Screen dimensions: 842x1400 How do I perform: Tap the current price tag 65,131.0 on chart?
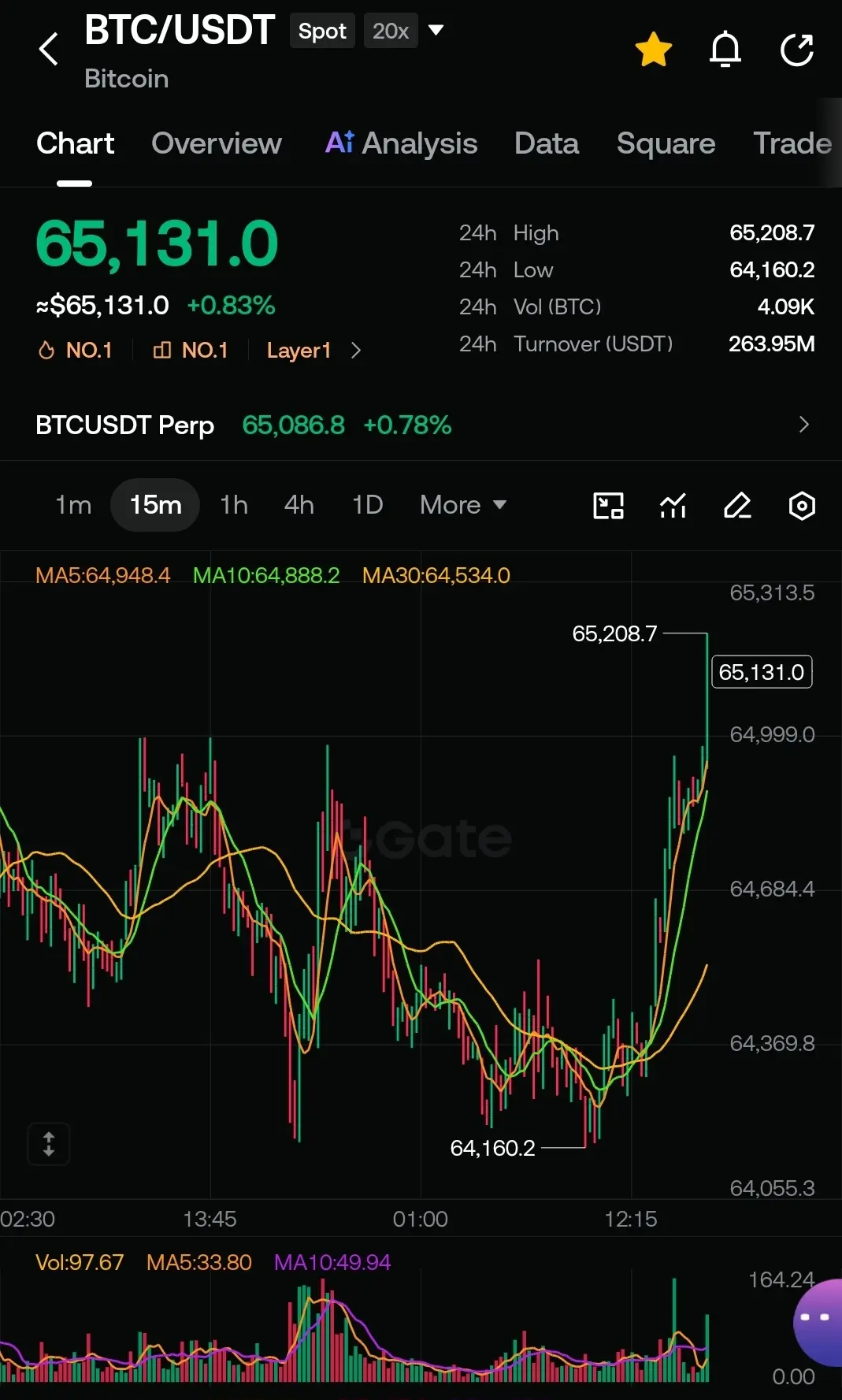pos(761,672)
